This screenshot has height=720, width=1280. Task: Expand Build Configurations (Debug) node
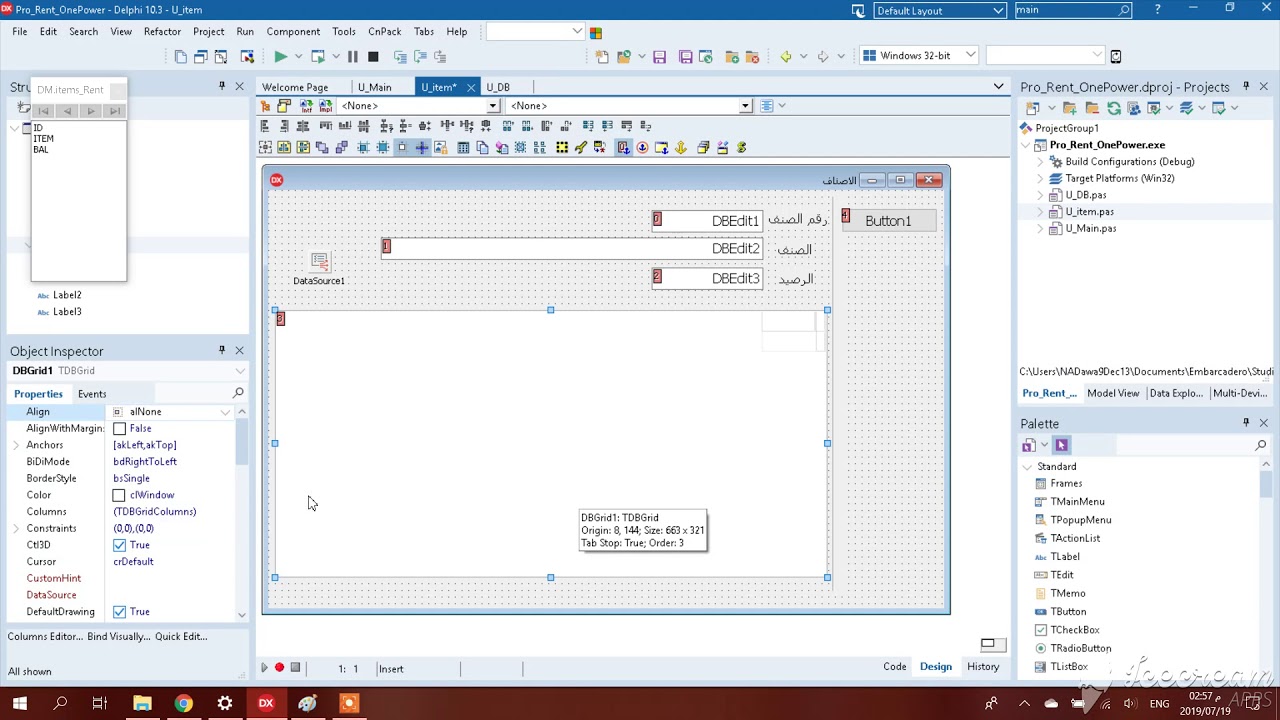coord(1040,162)
